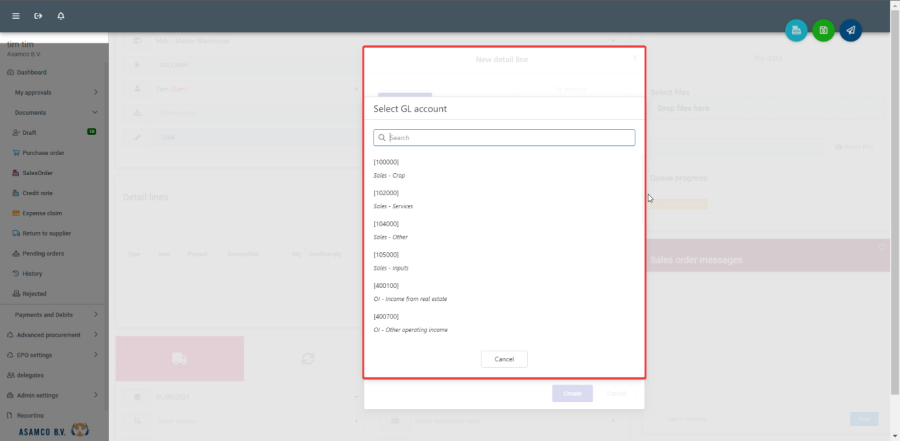Click the teal floating action button
Image resolution: width=900 pixels, height=441 pixels.
796,31
